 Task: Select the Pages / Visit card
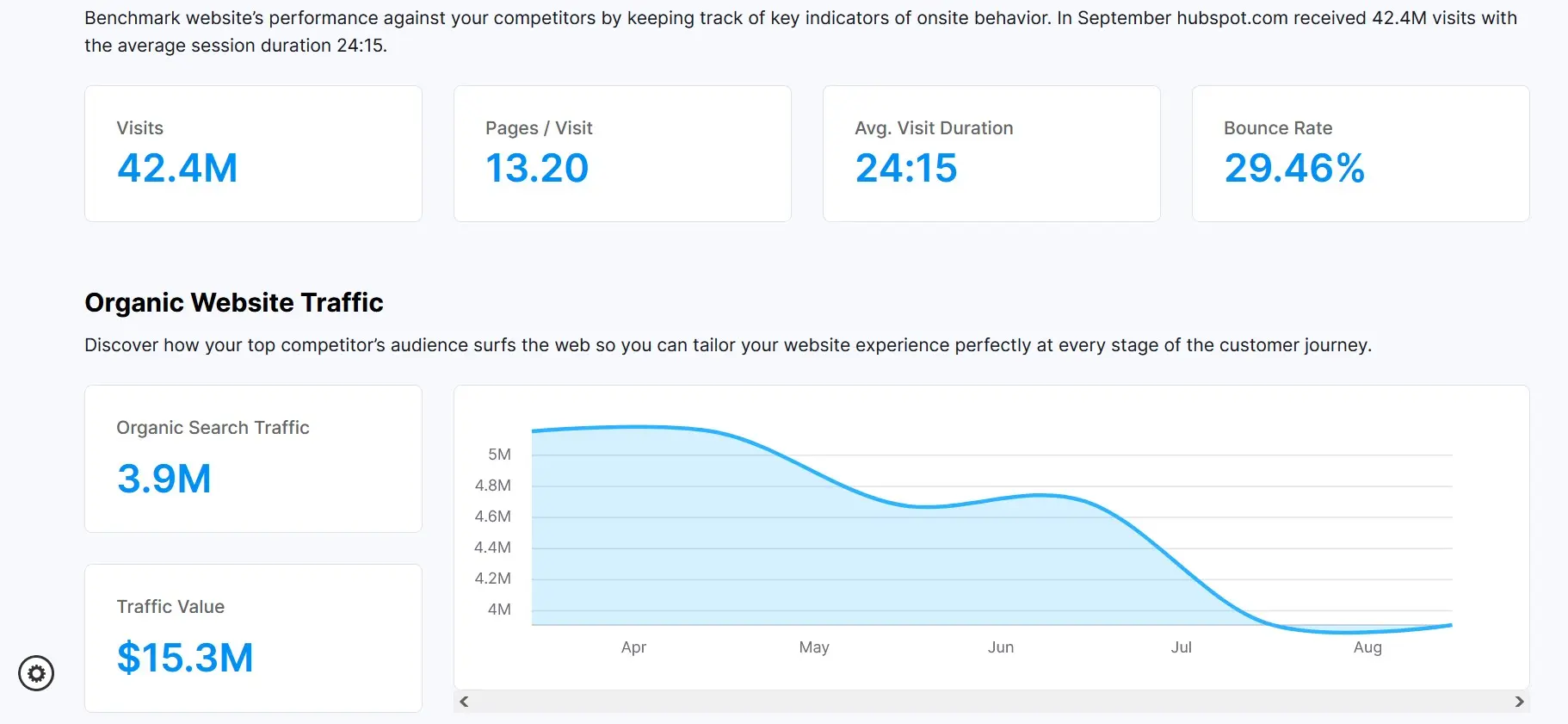[621, 153]
